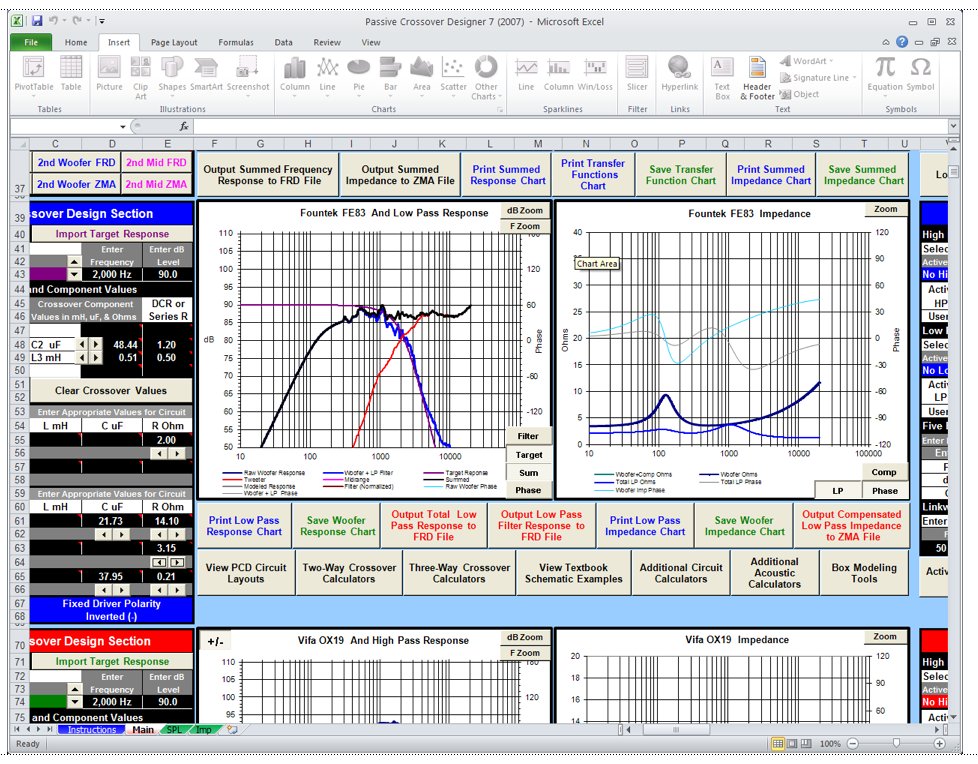Minimize the ribbon with the caret icon
This screenshot has height=764, width=978.
click(x=886, y=42)
